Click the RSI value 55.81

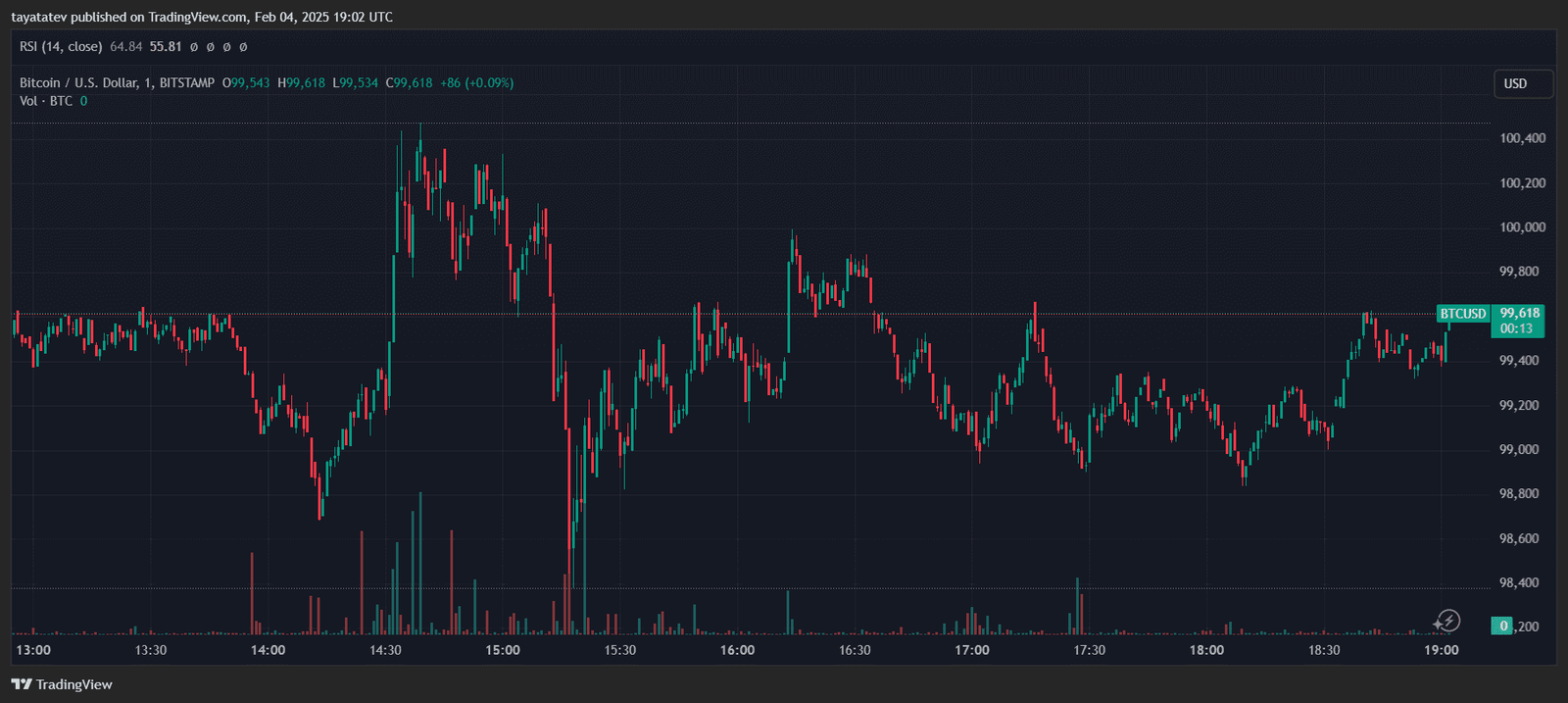[x=166, y=46]
